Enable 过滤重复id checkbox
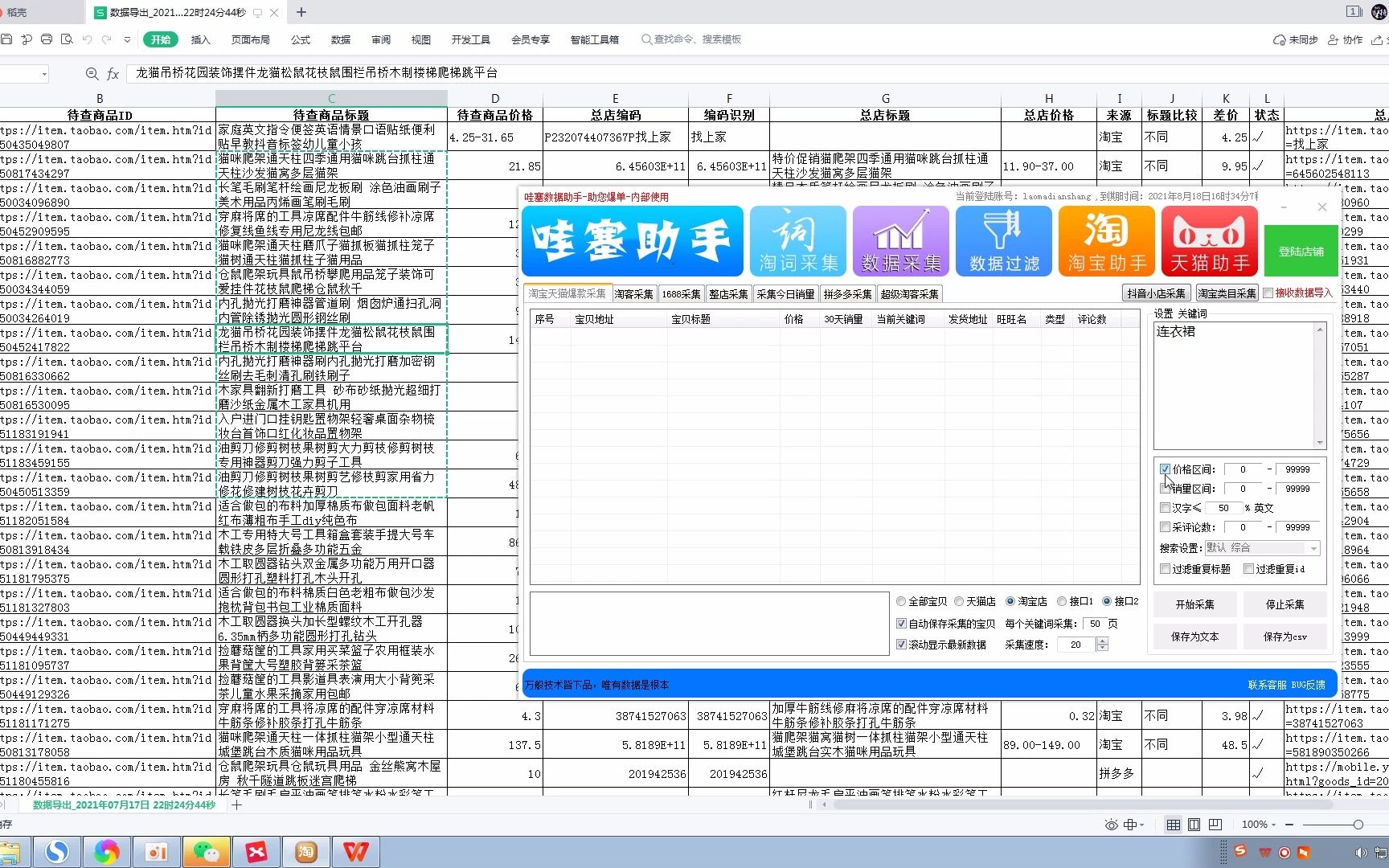Viewport: 1389px width, 868px height. [x=1248, y=569]
